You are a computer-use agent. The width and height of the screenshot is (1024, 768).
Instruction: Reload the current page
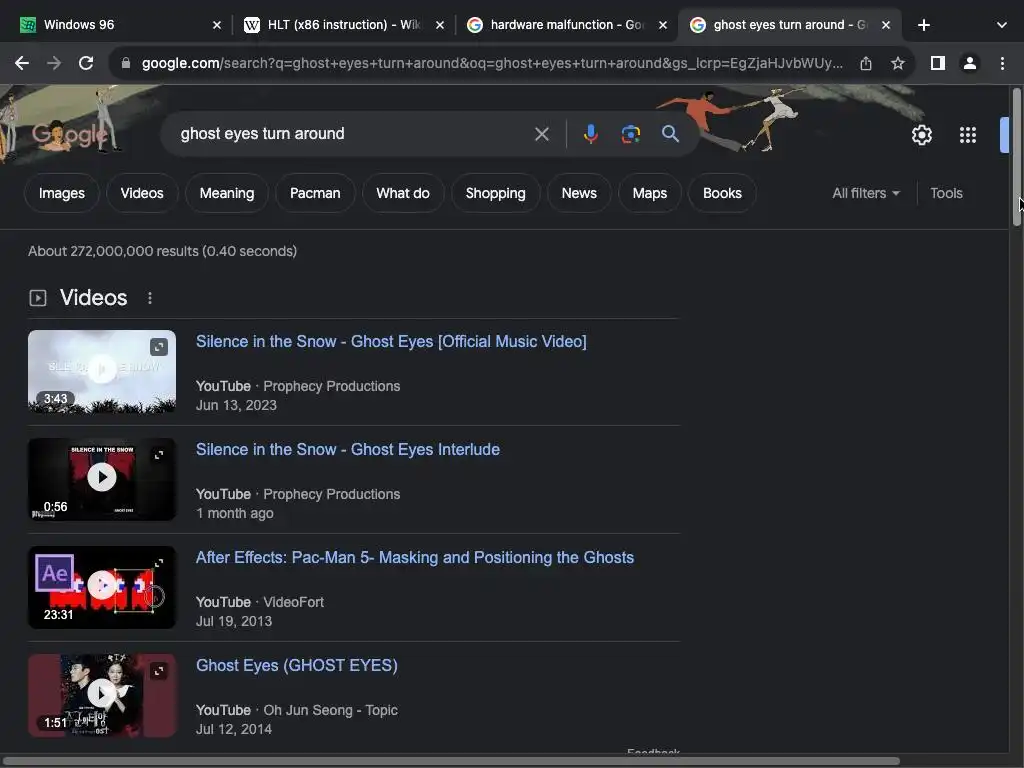tap(86, 63)
